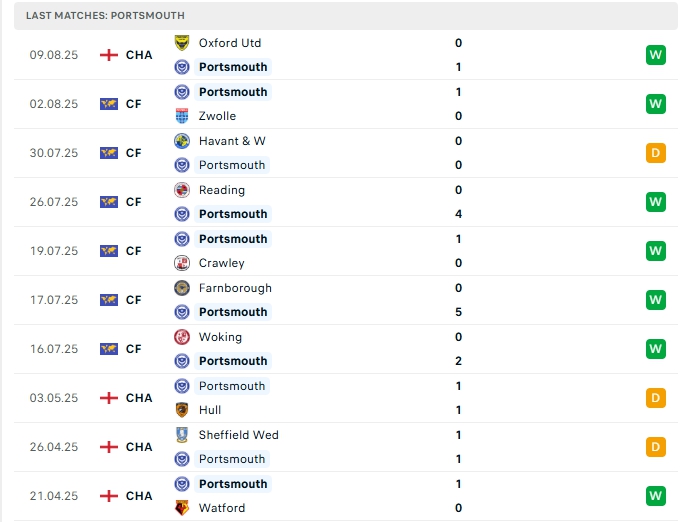Open the Sheffield Wed team name link
The width and height of the screenshot is (686, 522).
point(238,435)
